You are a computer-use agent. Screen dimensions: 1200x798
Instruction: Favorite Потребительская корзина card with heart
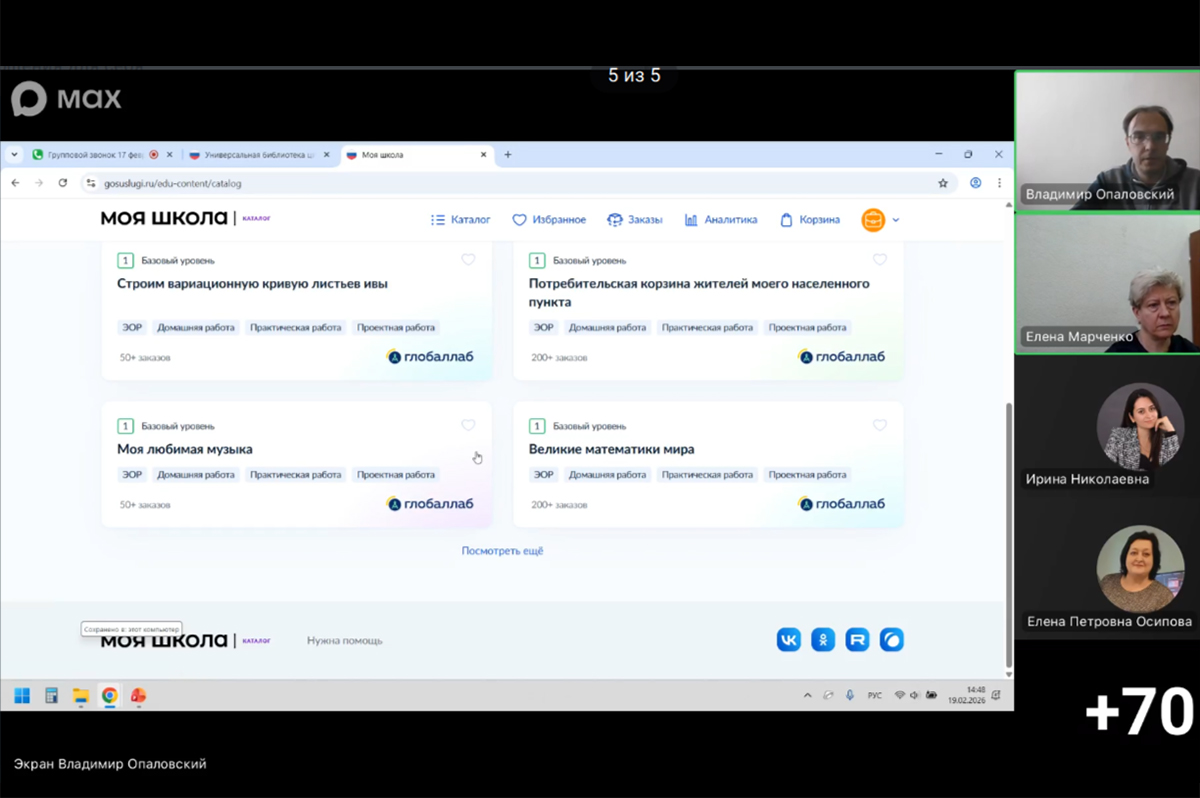pos(880,259)
